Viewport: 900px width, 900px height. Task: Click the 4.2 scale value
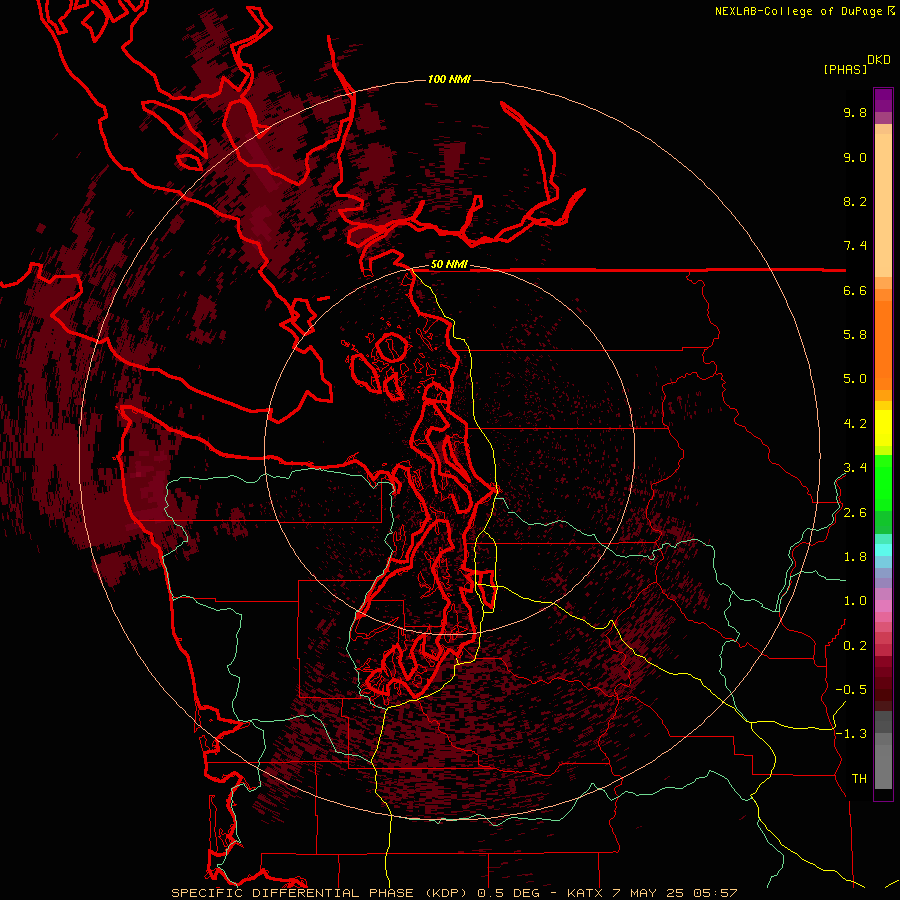[855, 424]
